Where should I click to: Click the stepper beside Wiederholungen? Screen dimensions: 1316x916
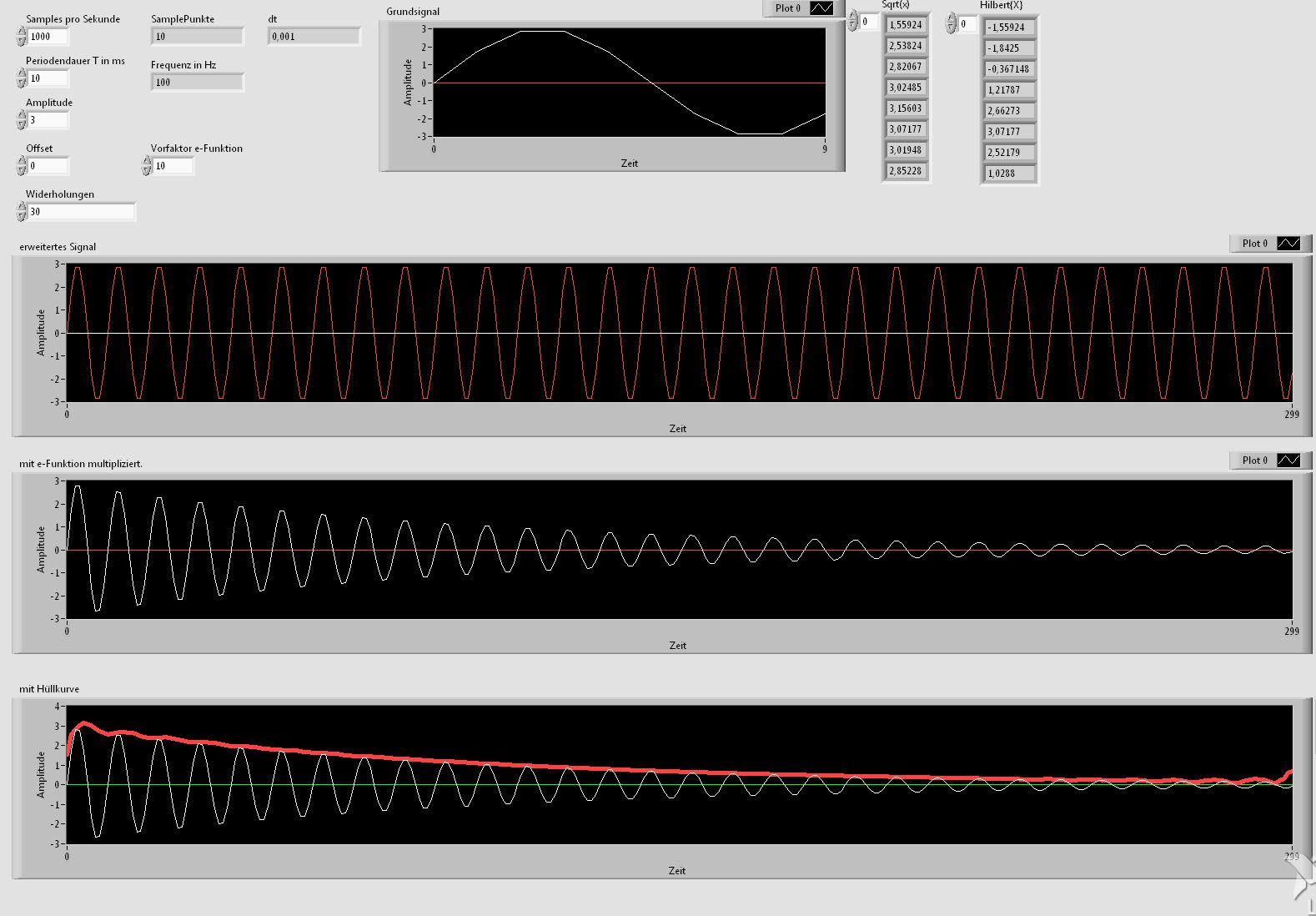pyautogui.click(x=21, y=212)
